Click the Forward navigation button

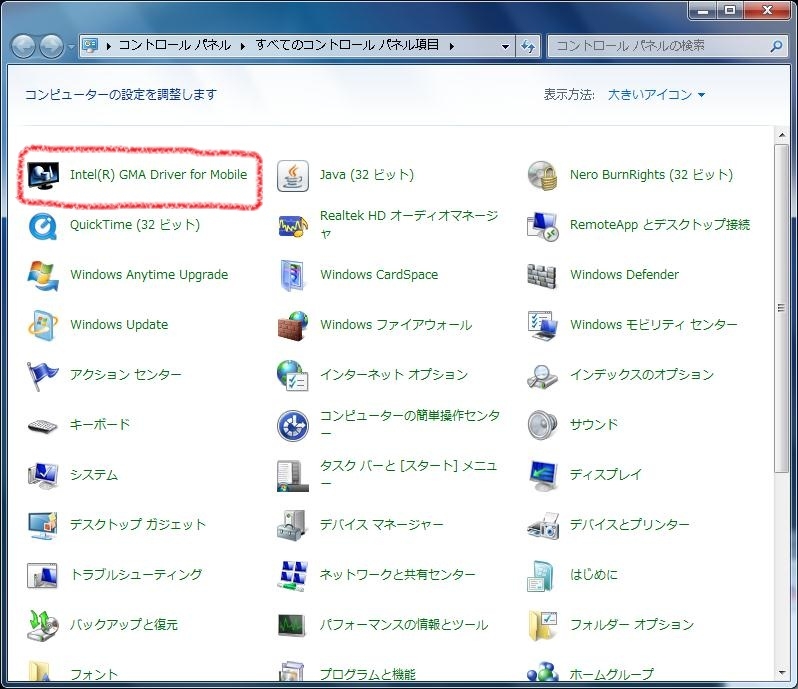pyautogui.click(x=52, y=47)
